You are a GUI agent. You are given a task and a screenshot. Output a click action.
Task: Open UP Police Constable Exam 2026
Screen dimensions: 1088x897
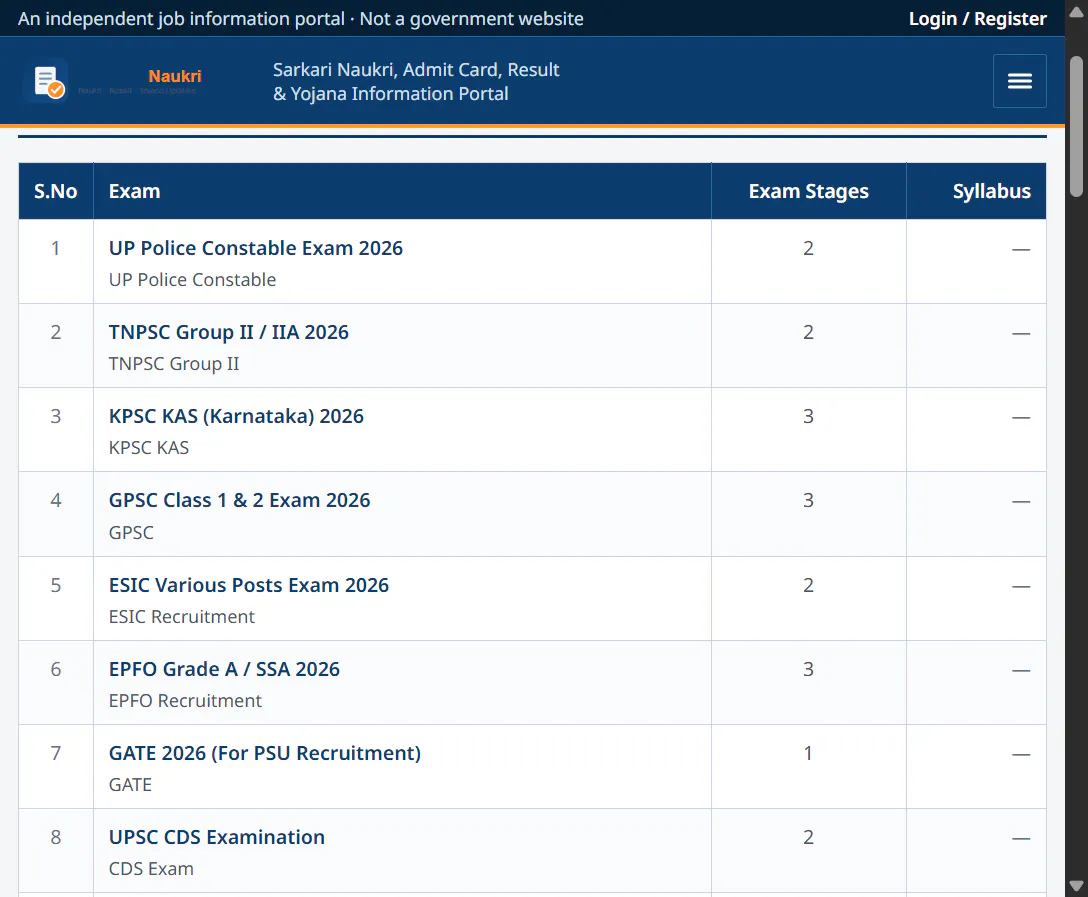pos(255,248)
